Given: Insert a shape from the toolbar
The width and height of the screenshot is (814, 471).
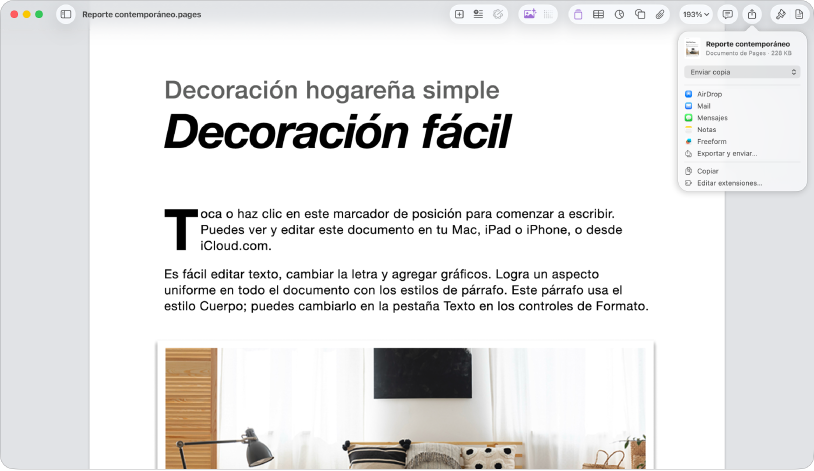Looking at the screenshot, I should click(x=640, y=15).
